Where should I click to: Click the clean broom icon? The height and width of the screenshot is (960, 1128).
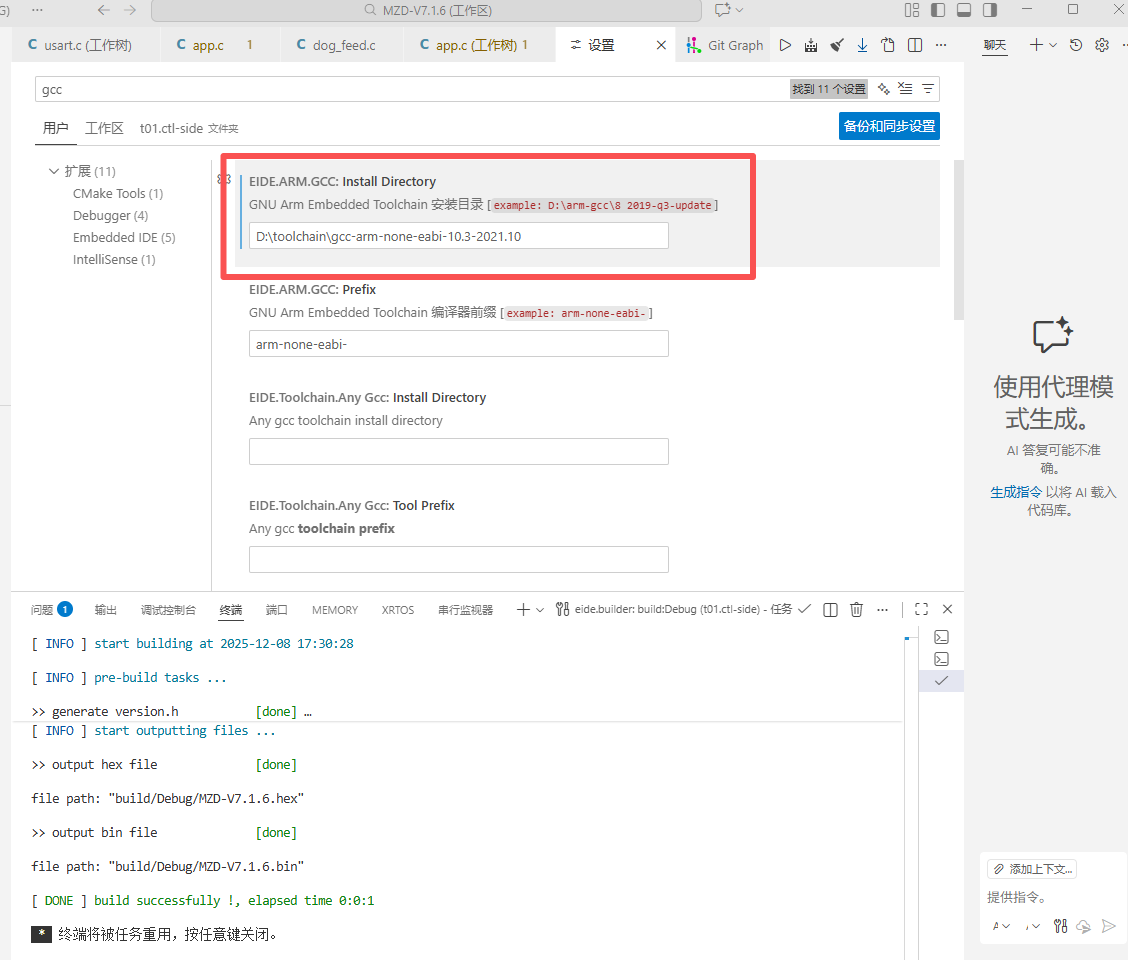tap(837, 45)
